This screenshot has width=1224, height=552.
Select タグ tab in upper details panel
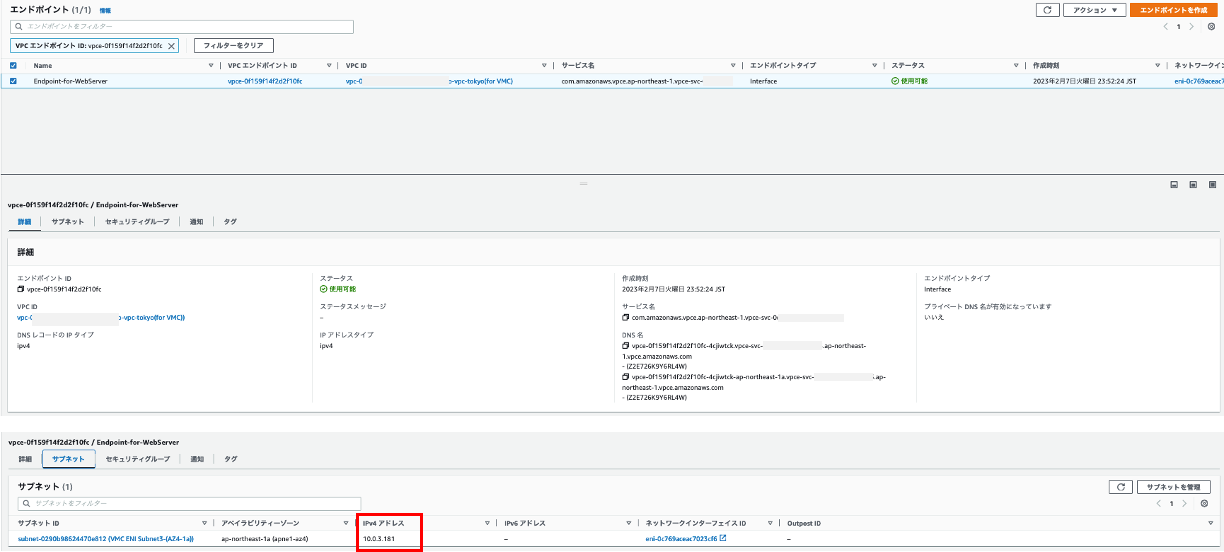[x=230, y=222]
